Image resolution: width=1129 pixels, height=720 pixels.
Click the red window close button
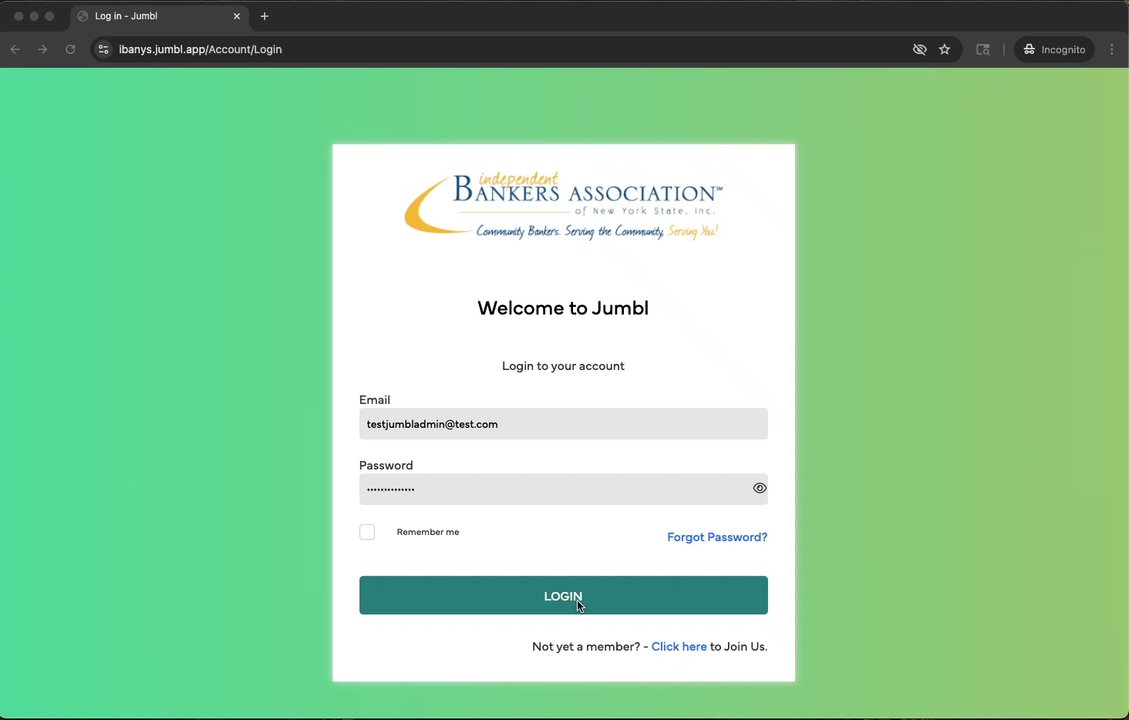19,16
